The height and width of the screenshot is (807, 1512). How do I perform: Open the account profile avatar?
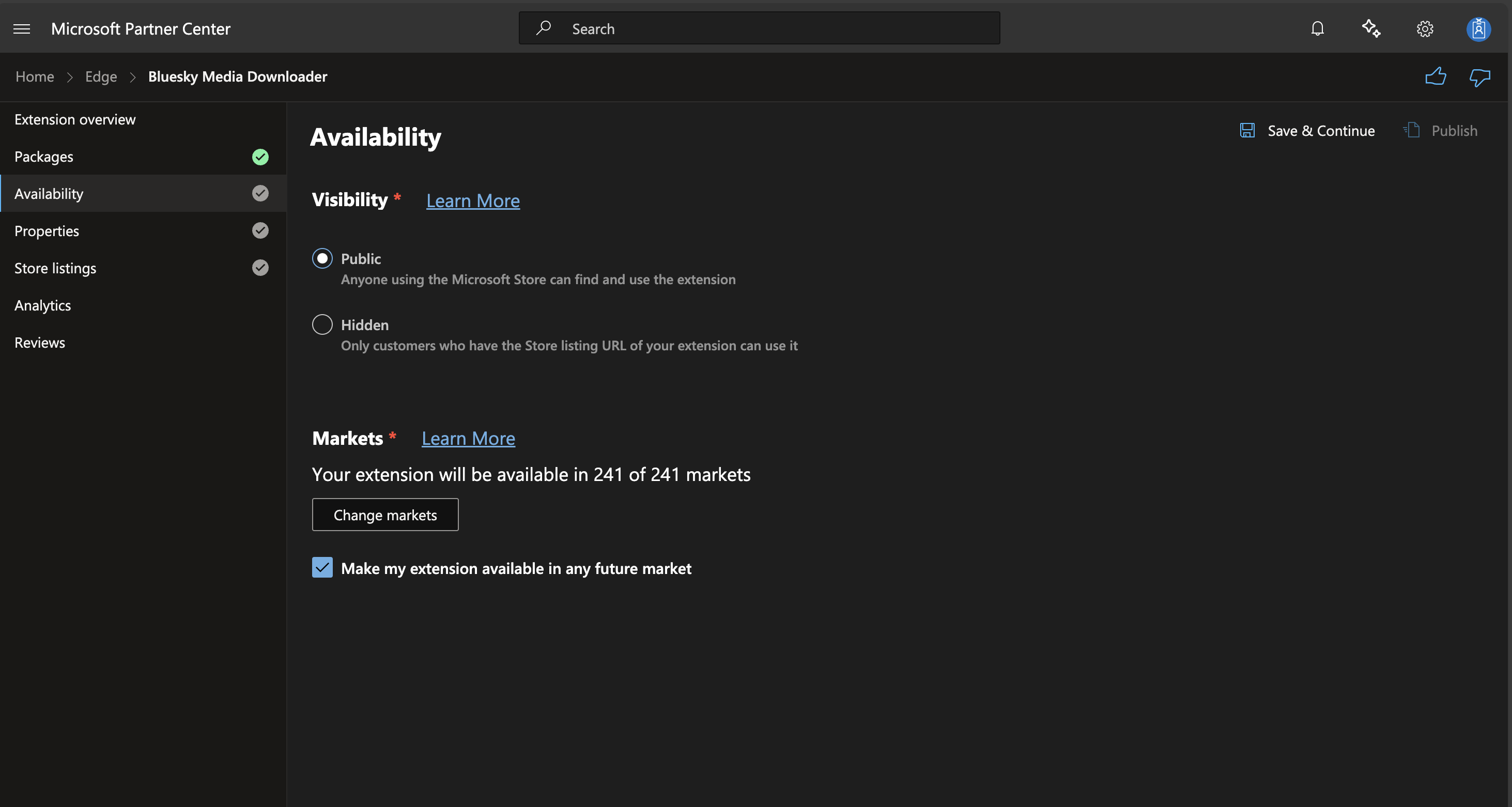(x=1478, y=28)
